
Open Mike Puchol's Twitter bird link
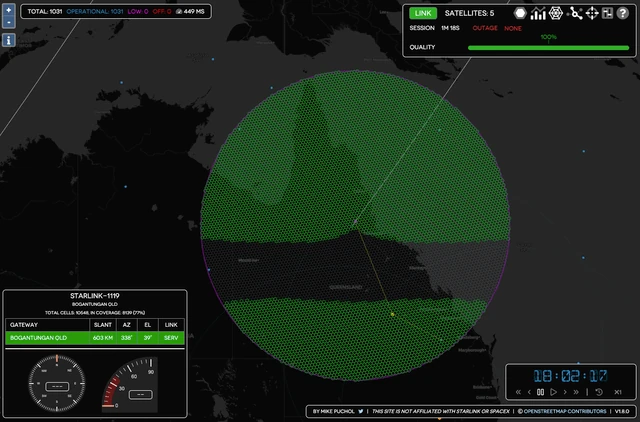[361, 411]
